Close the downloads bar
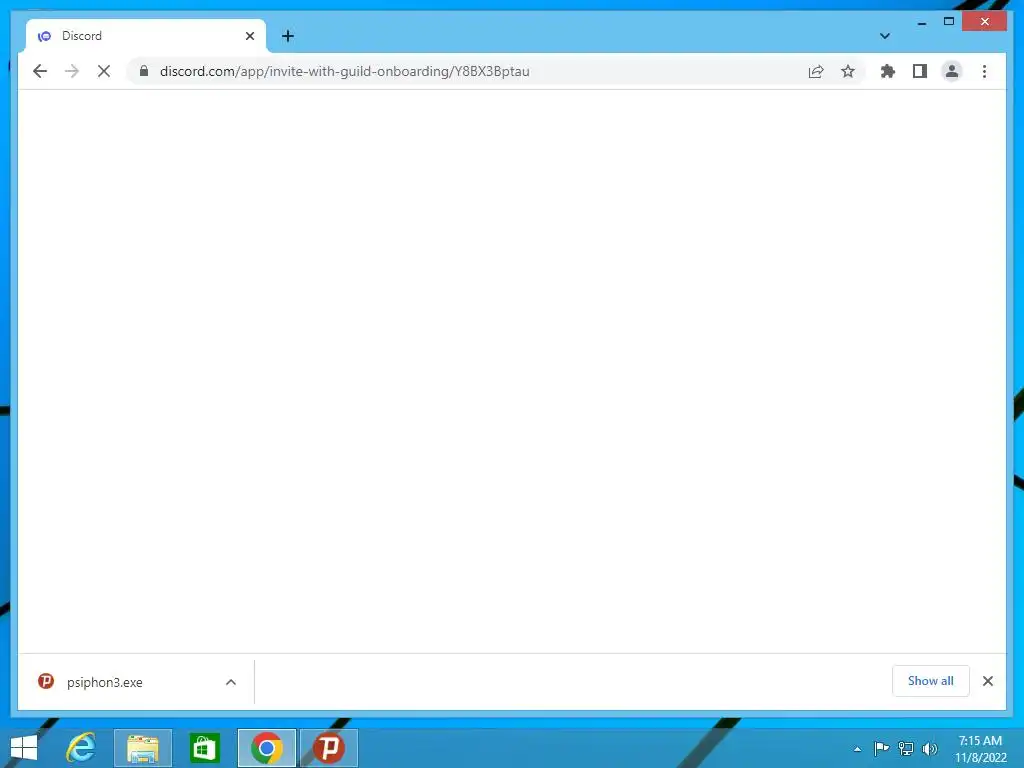The image size is (1024, 768). click(987, 681)
